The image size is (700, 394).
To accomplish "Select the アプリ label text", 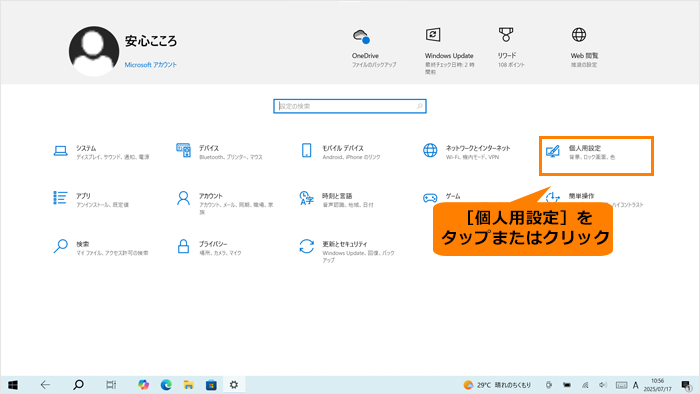I will coord(83,196).
